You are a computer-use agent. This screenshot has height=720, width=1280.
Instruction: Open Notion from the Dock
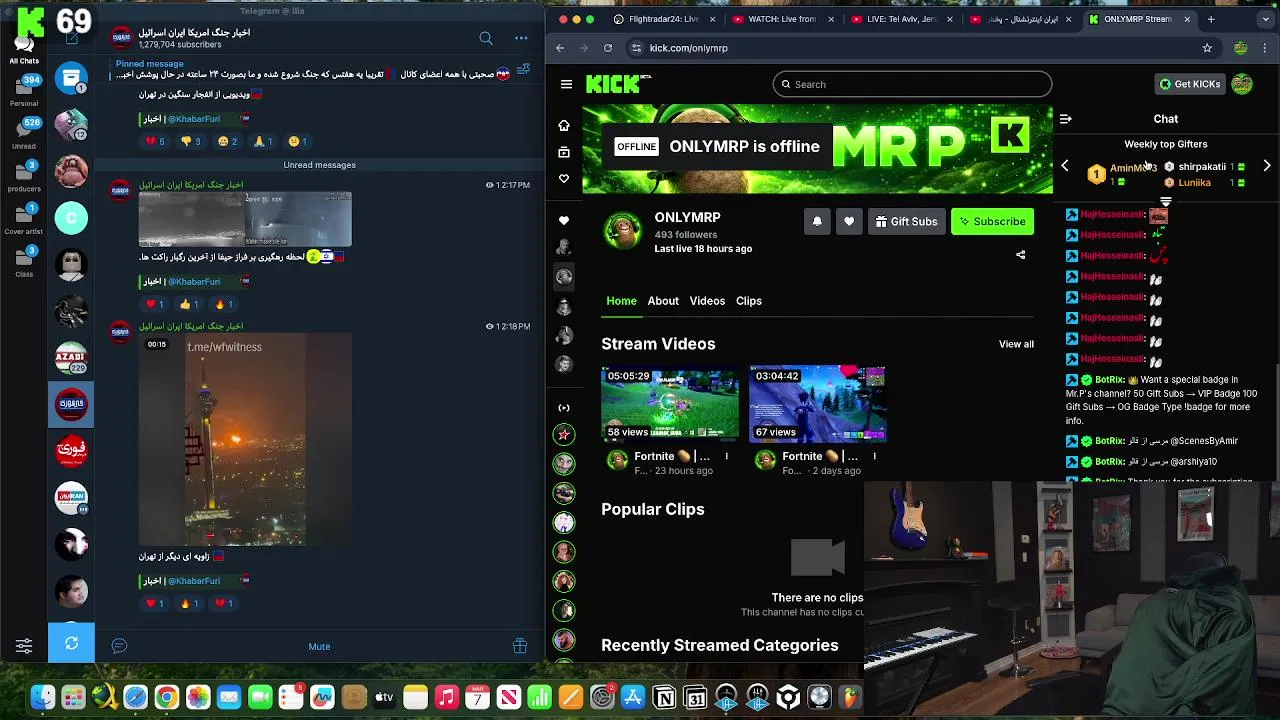pyautogui.click(x=664, y=697)
